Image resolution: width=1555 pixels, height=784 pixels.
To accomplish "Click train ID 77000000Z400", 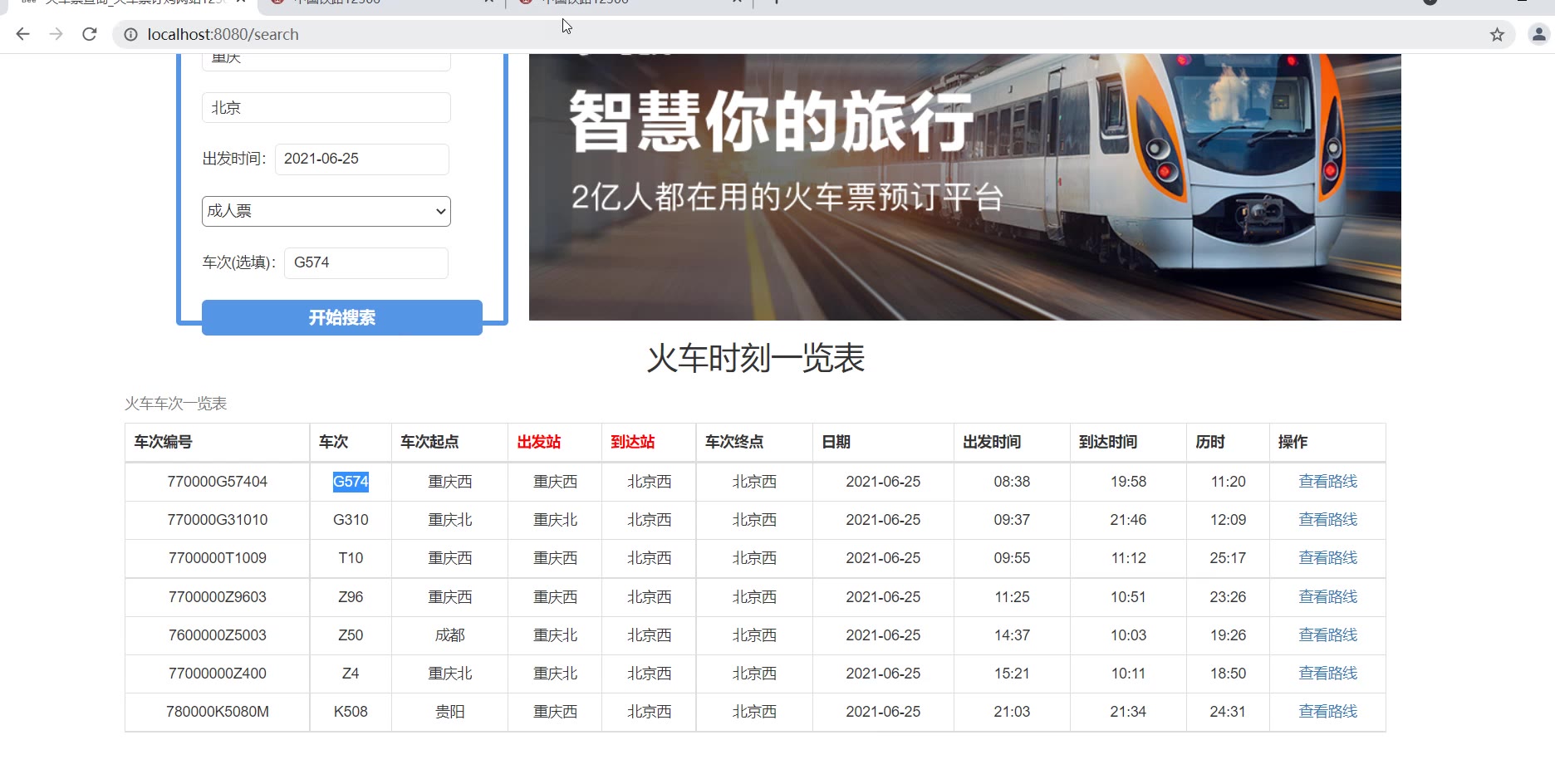I will 218,674.
